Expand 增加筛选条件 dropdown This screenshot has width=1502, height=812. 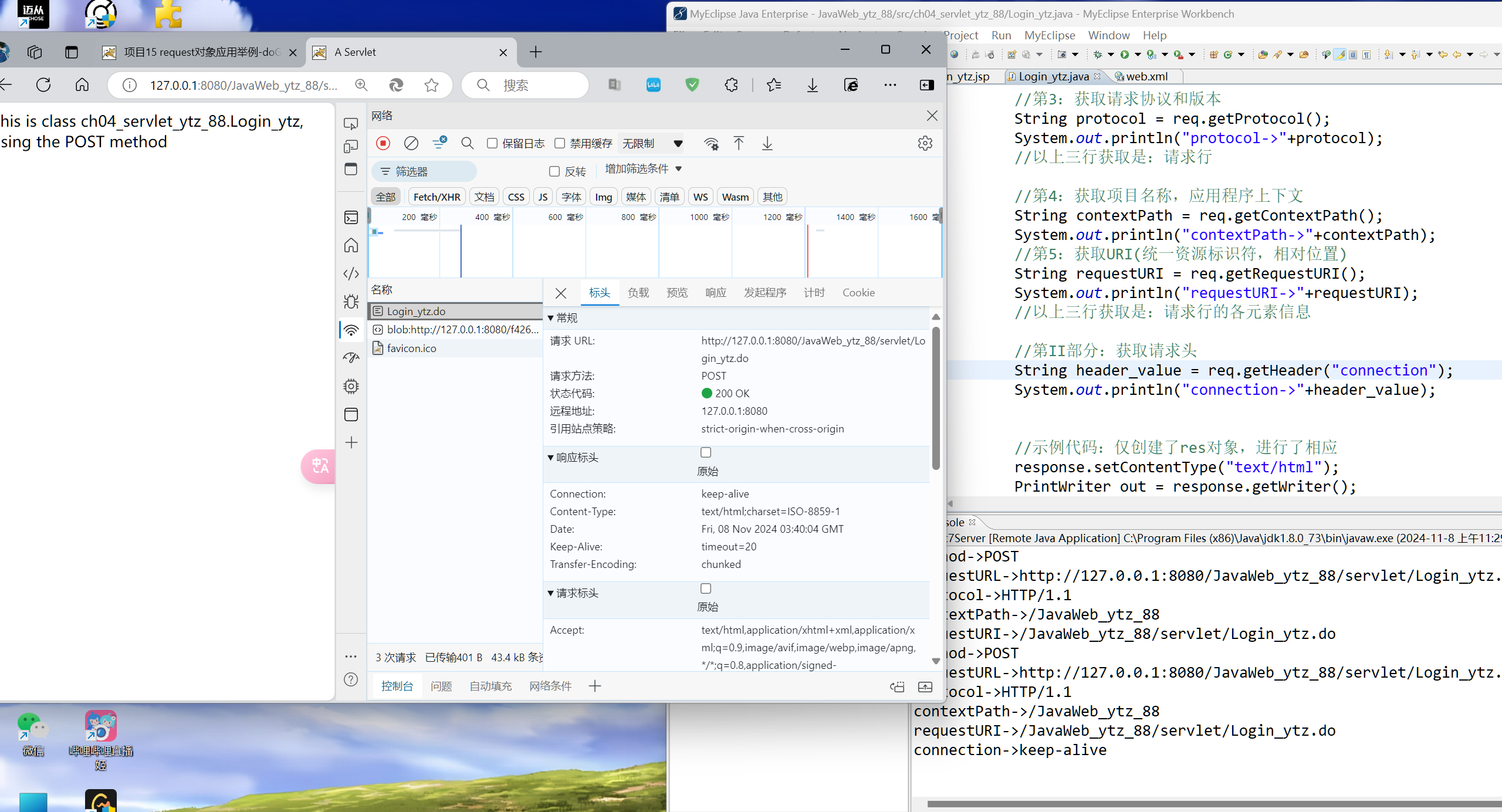(643, 169)
